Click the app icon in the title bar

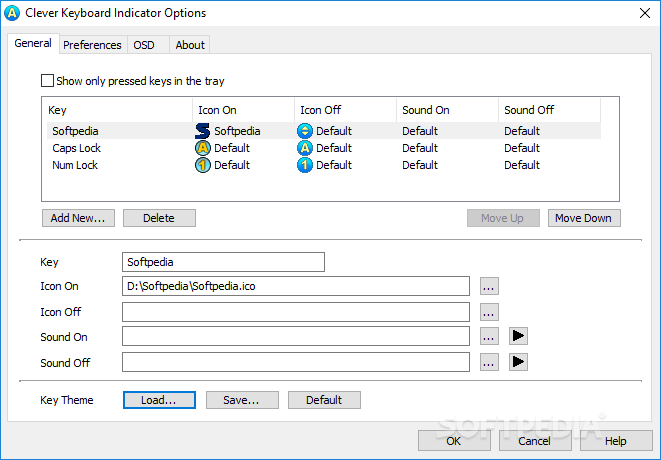[12, 13]
